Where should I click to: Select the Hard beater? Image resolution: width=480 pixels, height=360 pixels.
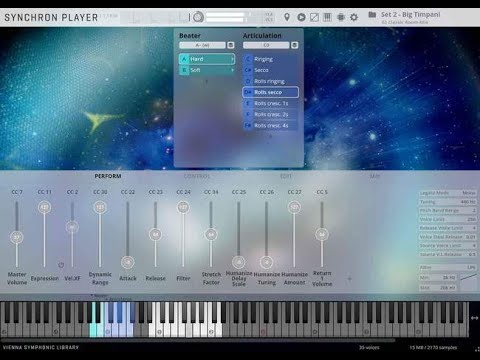click(x=207, y=59)
